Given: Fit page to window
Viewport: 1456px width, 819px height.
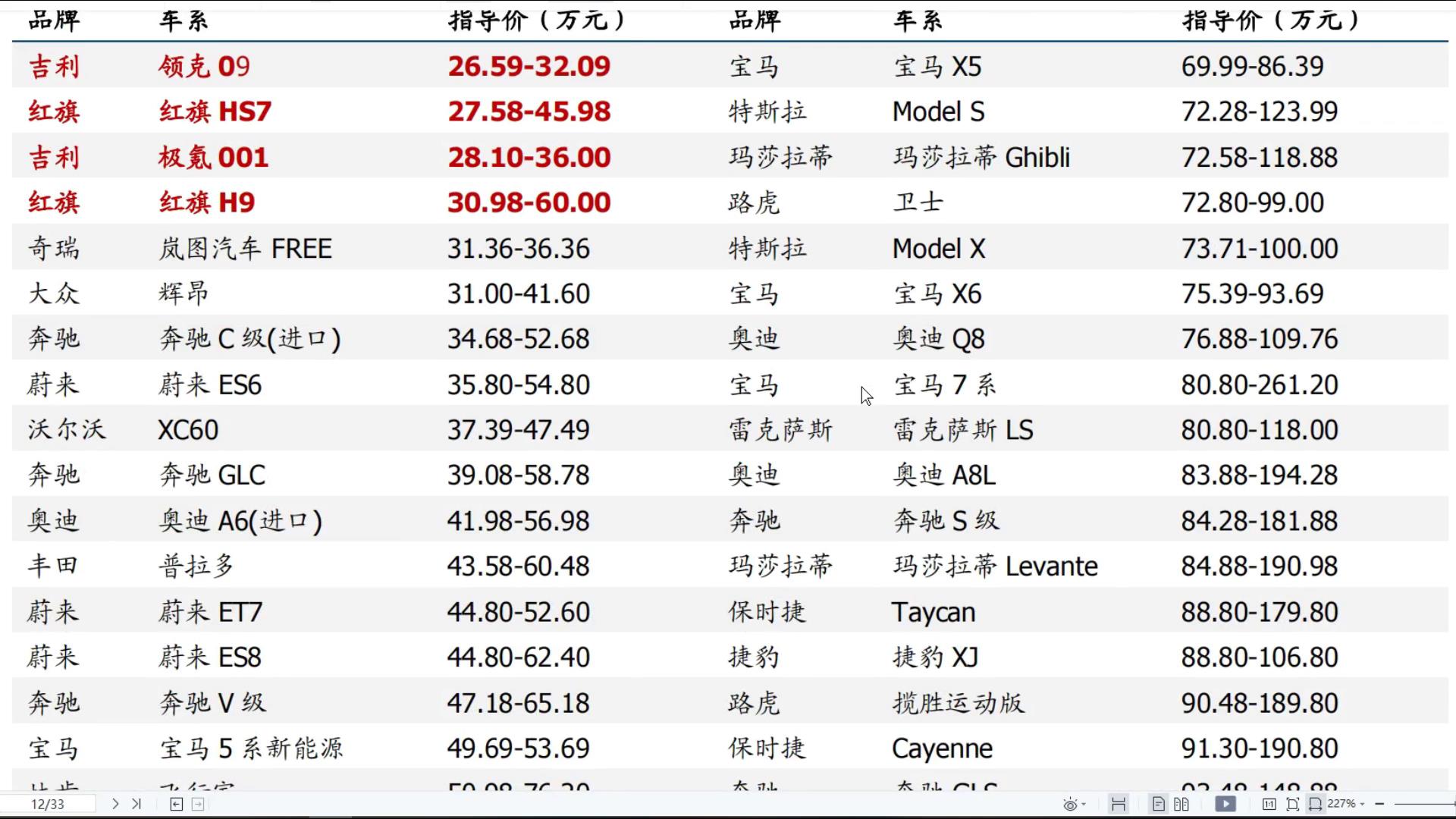Looking at the screenshot, I should tap(1293, 804).
